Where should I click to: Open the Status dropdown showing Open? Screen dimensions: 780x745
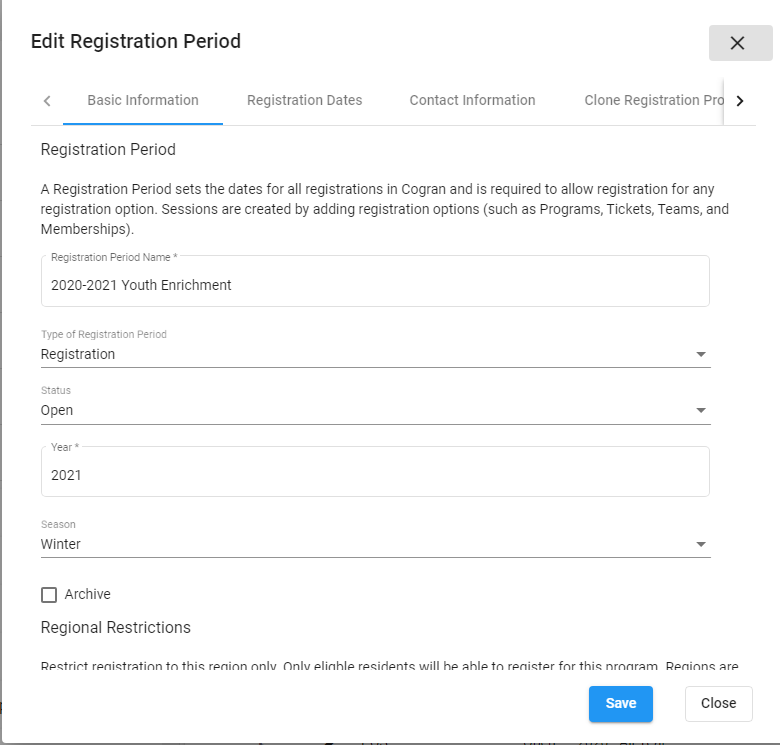tap(360, 410)
